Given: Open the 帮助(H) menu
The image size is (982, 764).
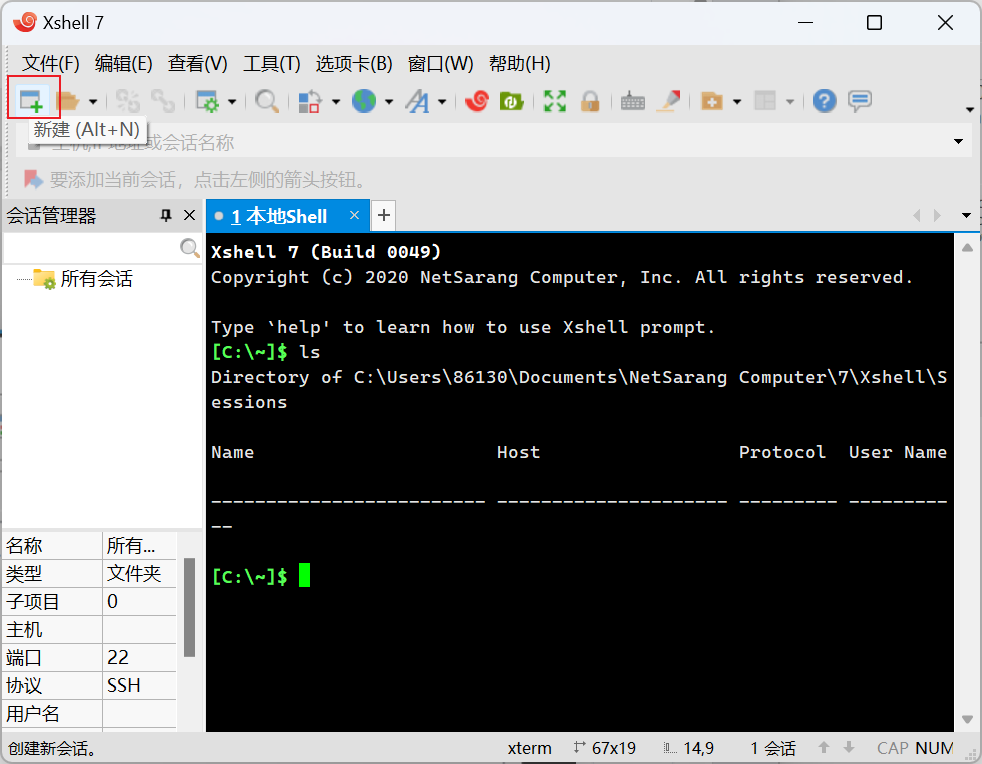Looking at the screenshot, I should 520,63.
